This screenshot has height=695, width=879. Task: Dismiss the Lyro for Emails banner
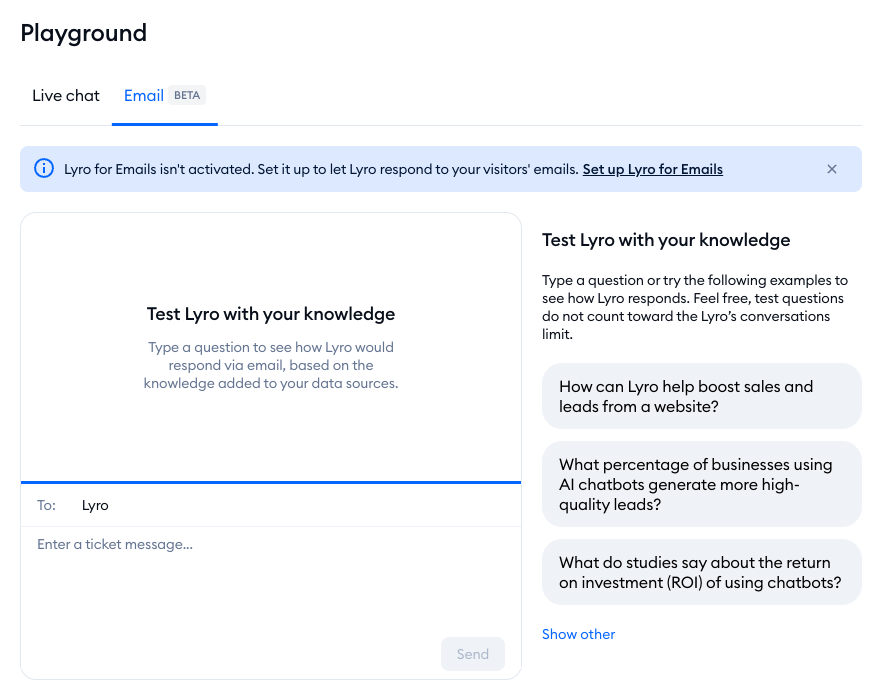(x=831, y=169)
